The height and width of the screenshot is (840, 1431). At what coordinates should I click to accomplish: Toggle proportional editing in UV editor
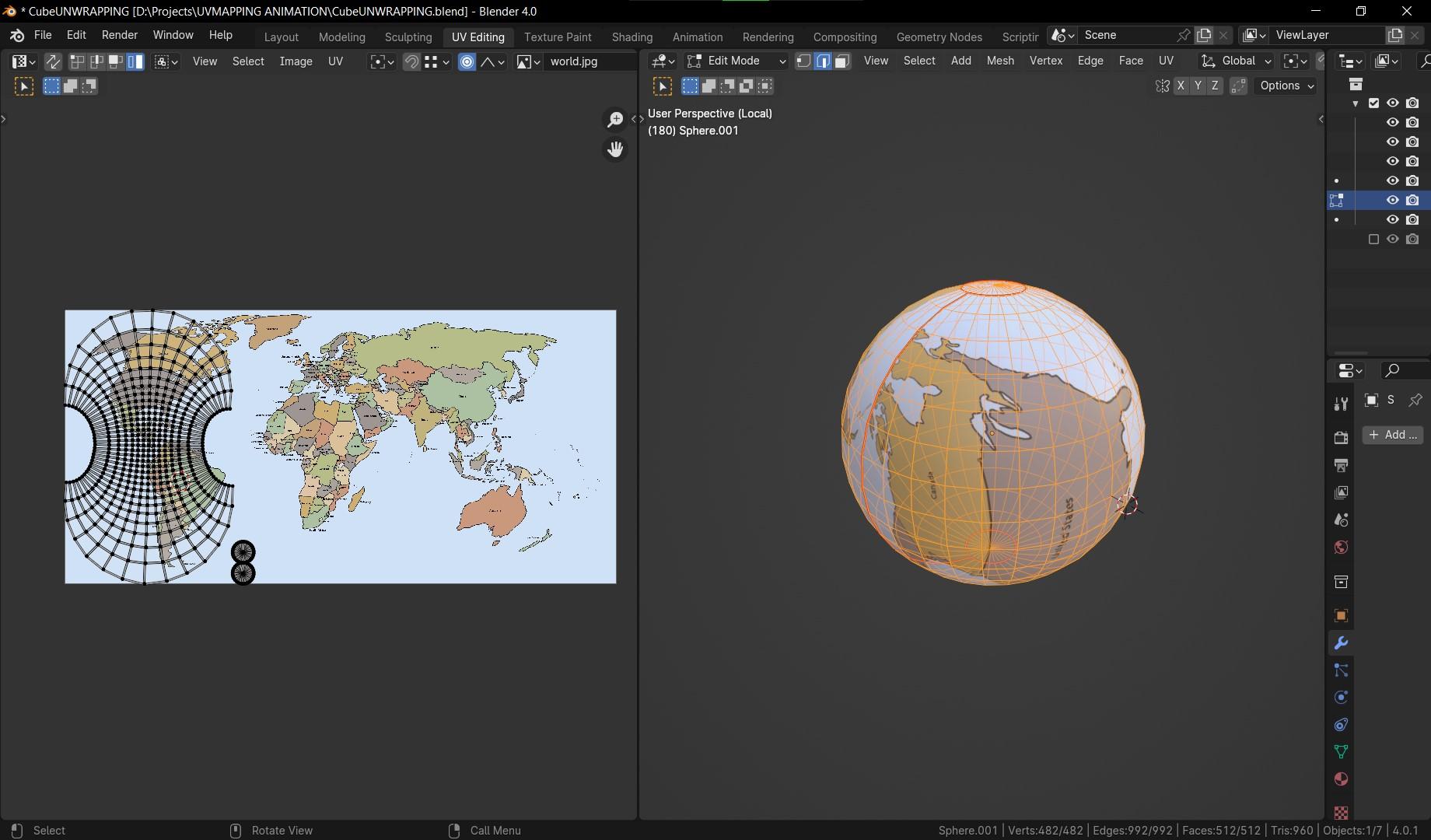(467, 61)
